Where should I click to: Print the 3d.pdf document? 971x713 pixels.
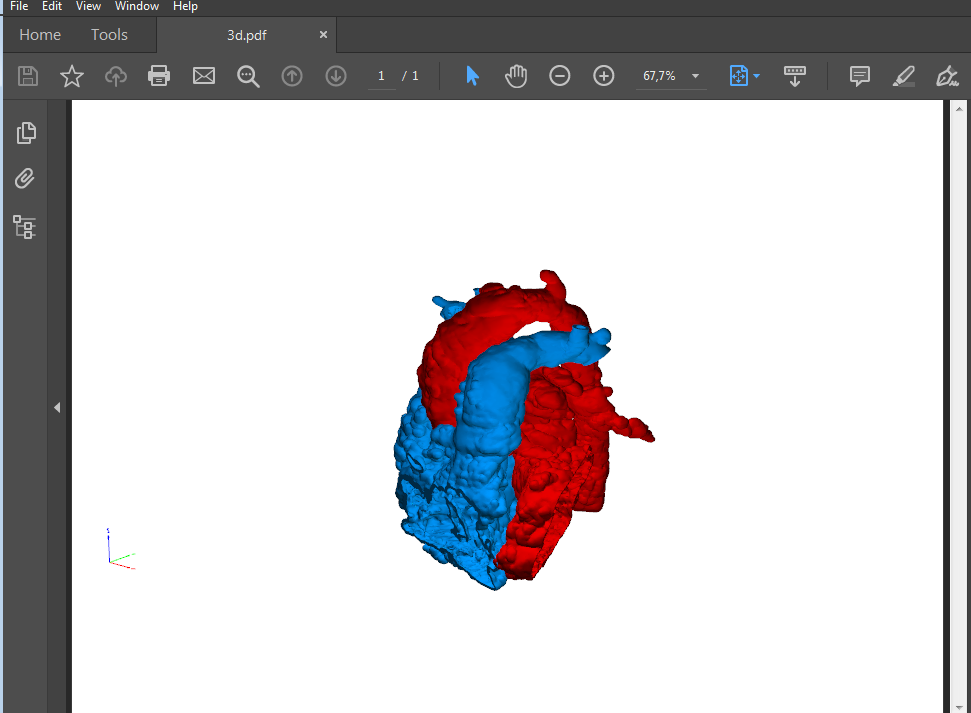click(x=159, y=76)
